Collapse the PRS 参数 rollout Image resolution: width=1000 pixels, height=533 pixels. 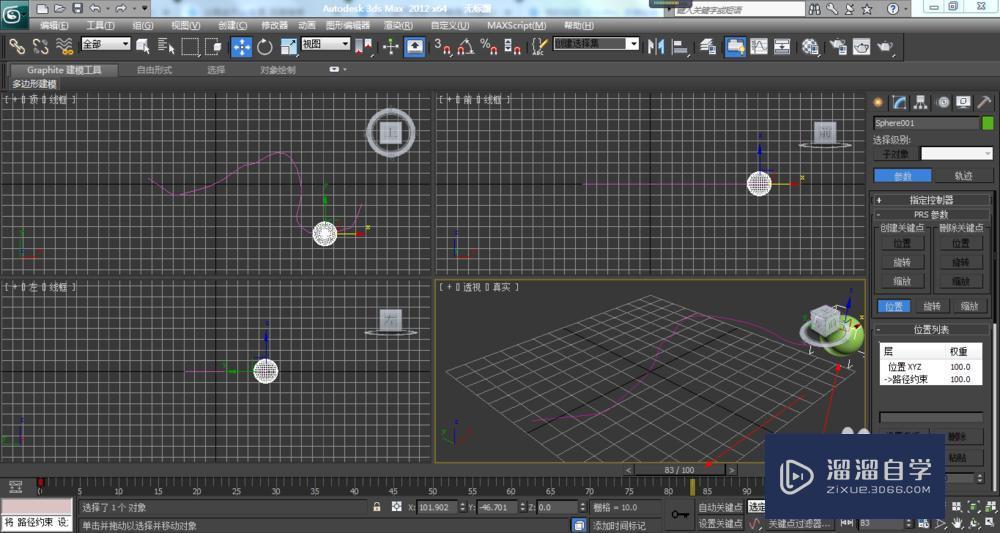click(931, 215)
